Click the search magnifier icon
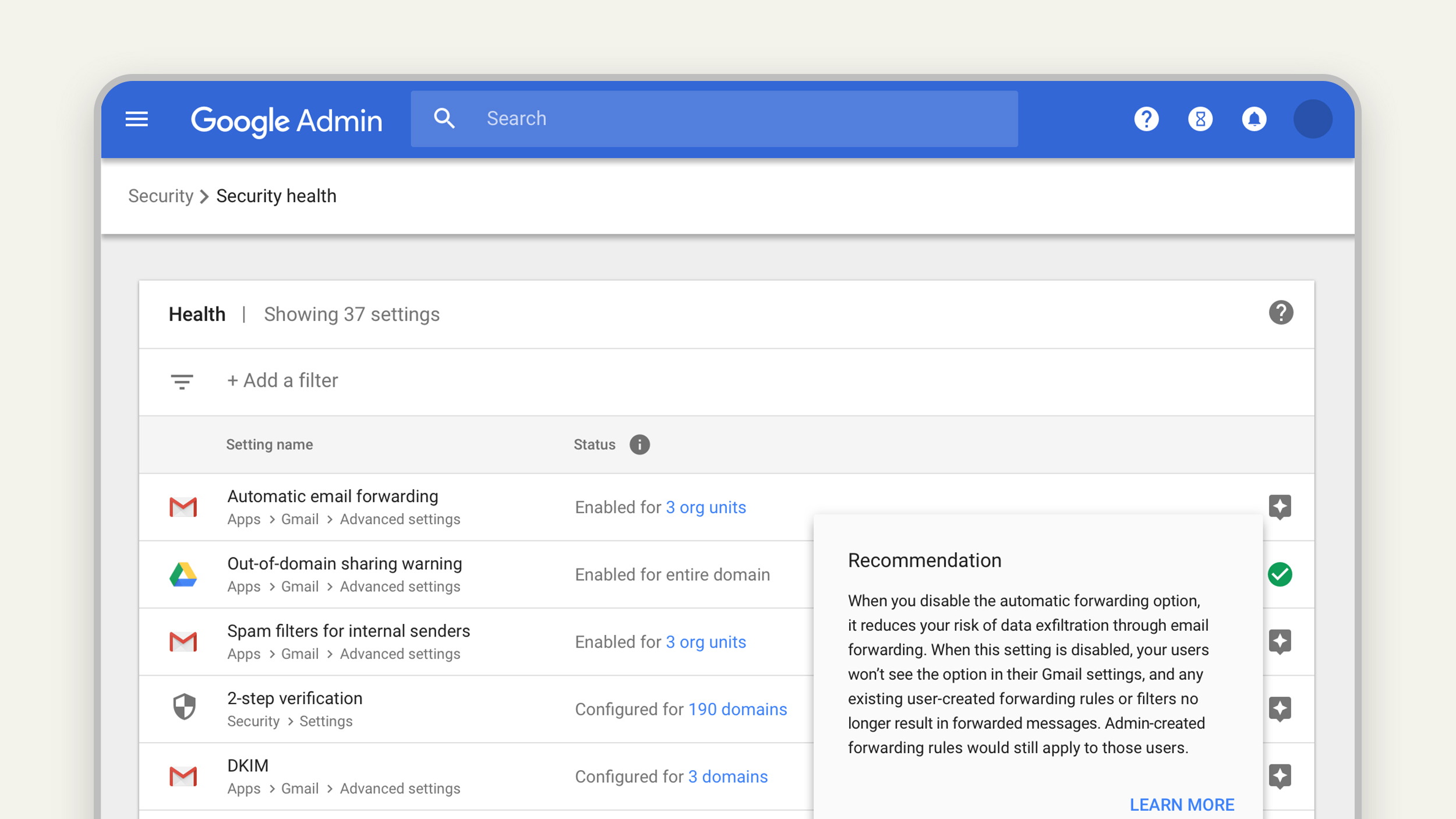 (x=444, y=118)
